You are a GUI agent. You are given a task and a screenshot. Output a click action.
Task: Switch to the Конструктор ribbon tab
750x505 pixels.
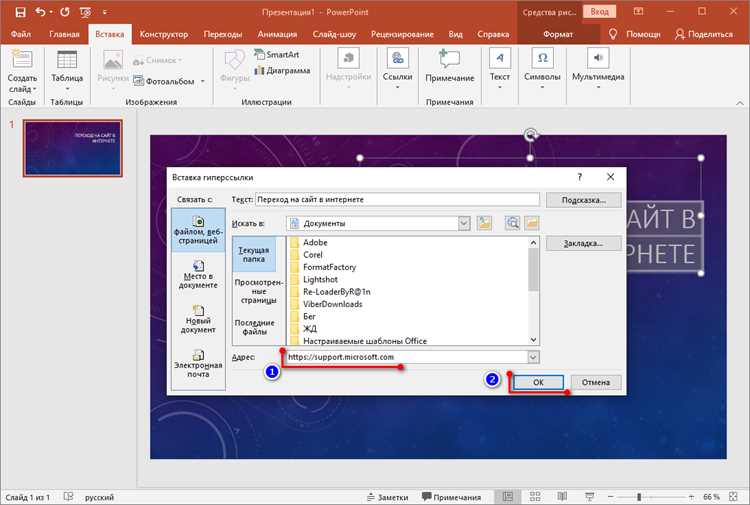tap(164, 34)
